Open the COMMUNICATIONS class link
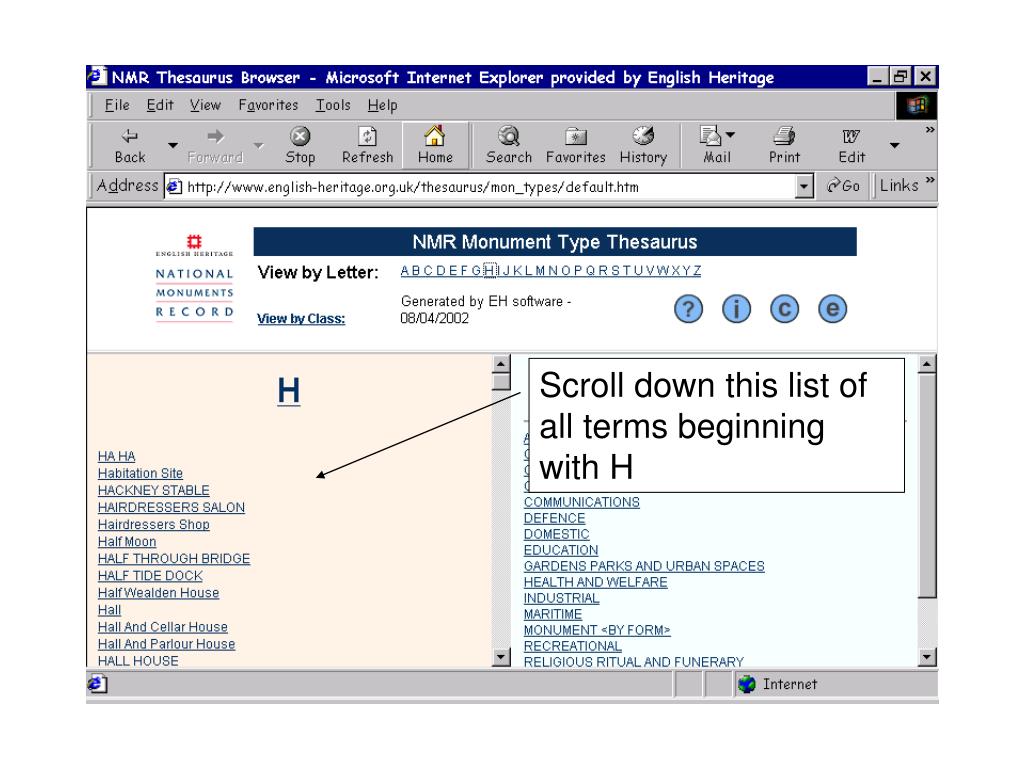Image resolution: width=1024 pixels, height=768 pixels. [x=582, y=502]
